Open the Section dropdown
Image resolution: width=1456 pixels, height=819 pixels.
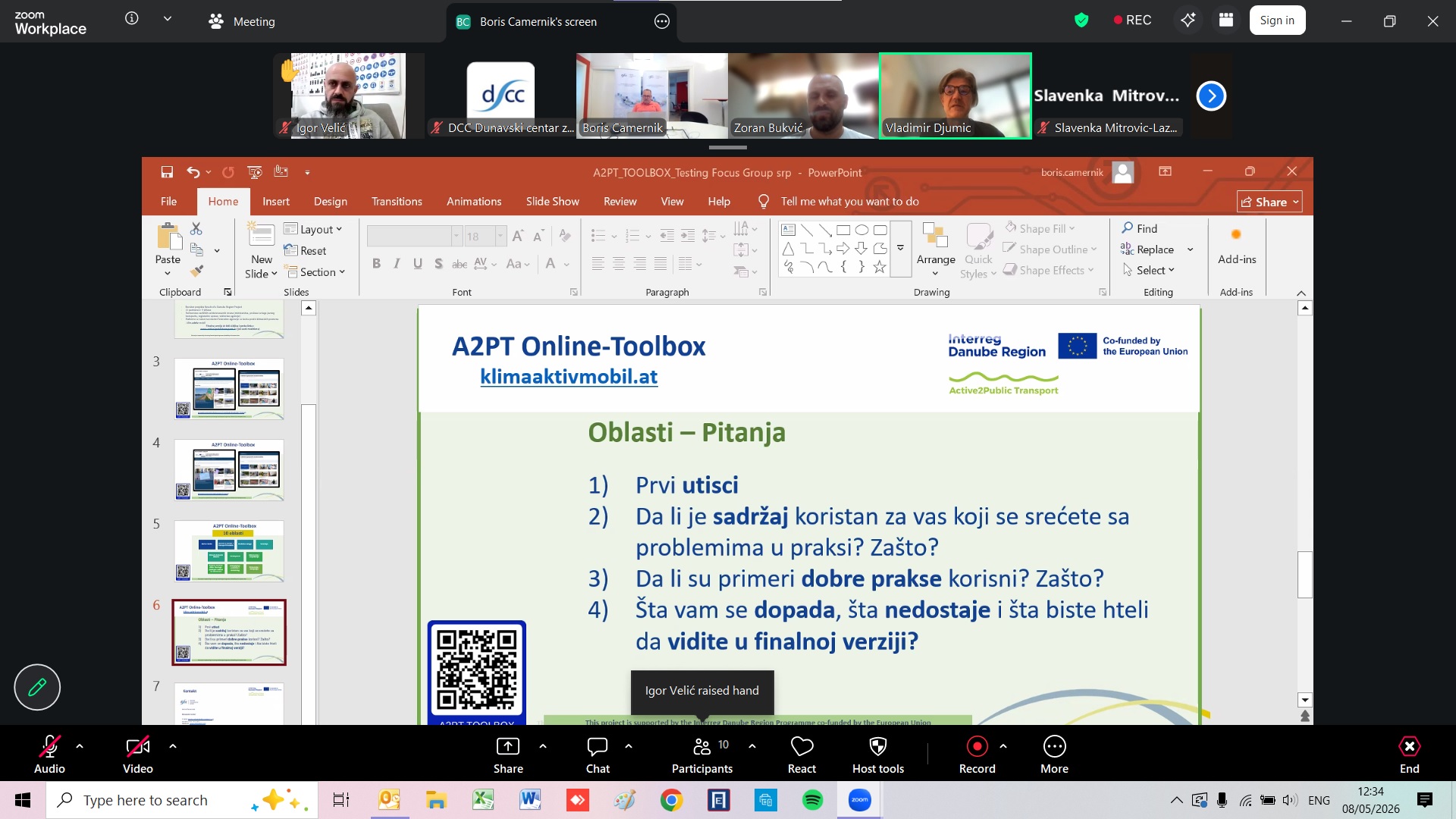(x=315, y=271)
